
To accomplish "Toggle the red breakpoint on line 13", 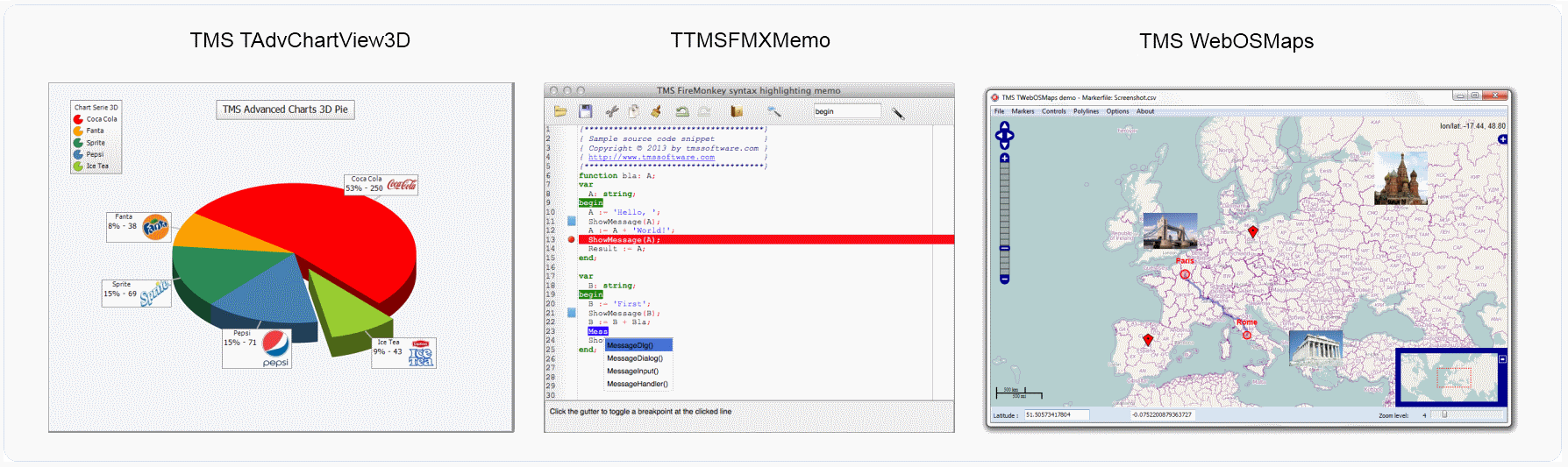I will click(572, 239).
